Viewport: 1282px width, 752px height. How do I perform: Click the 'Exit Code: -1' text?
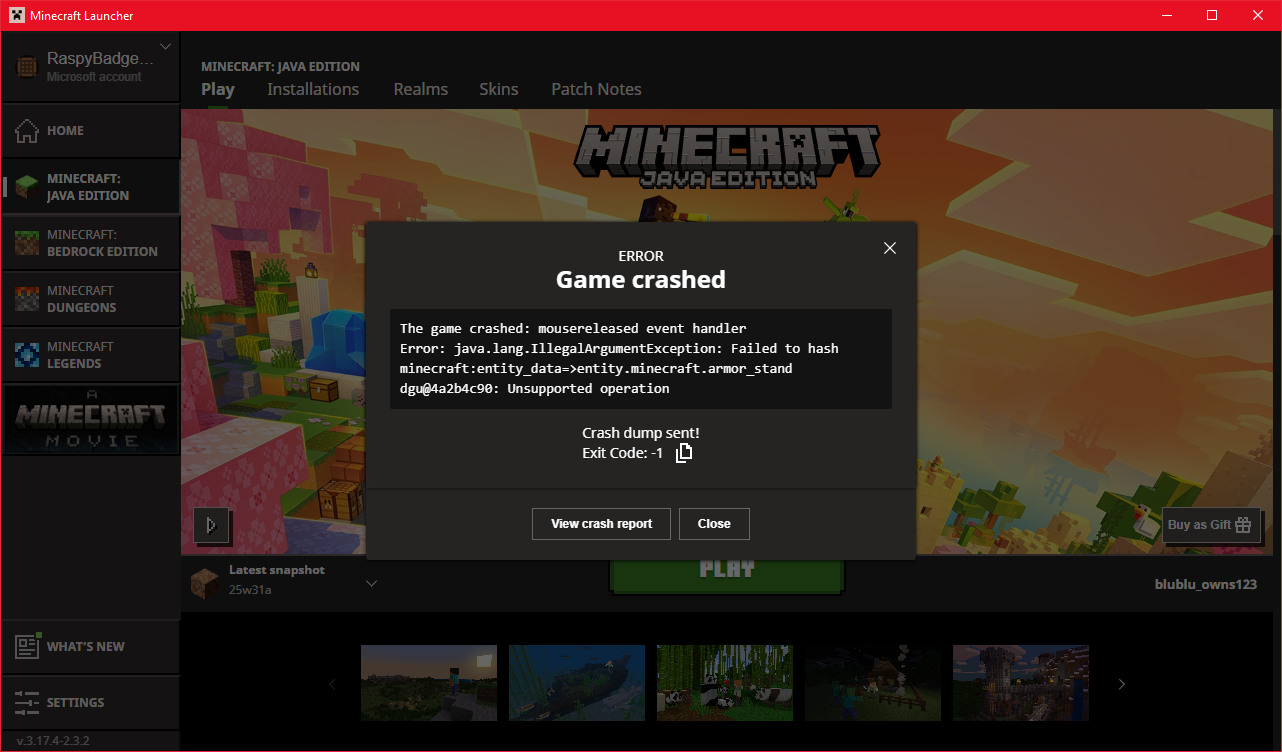[622, 453]
